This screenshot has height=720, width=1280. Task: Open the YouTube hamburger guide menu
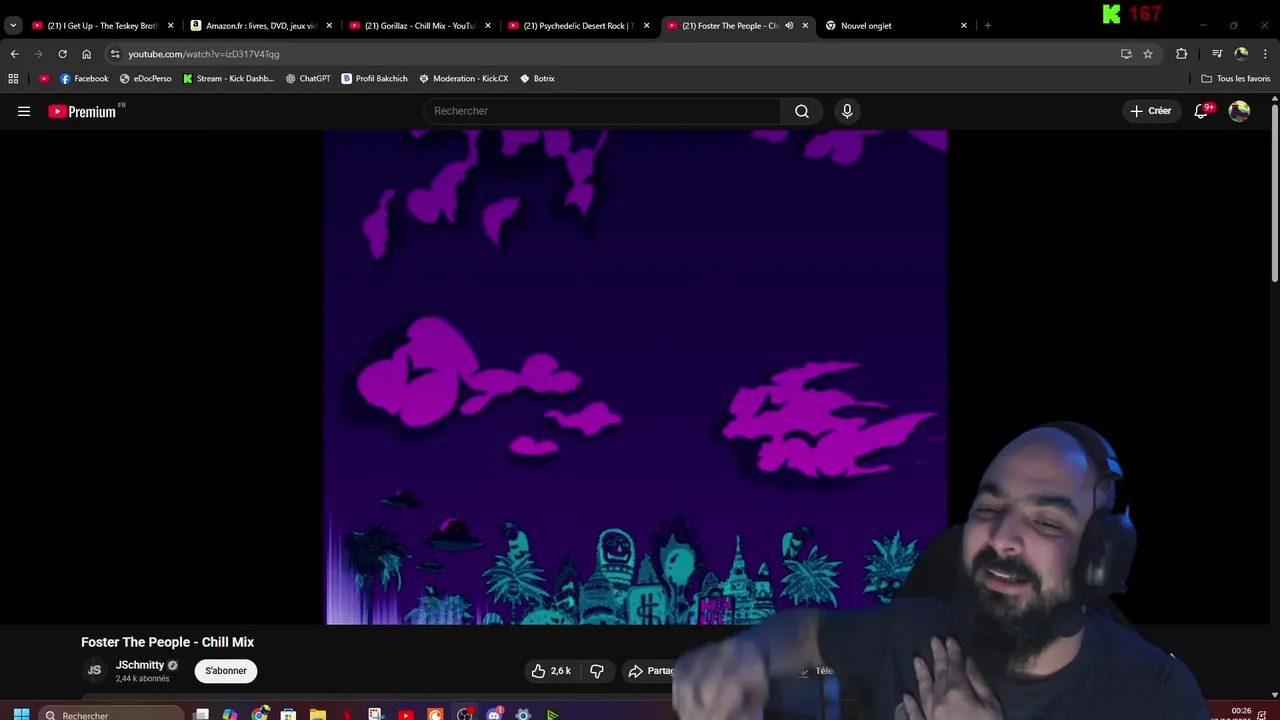[x=24, y=111]
